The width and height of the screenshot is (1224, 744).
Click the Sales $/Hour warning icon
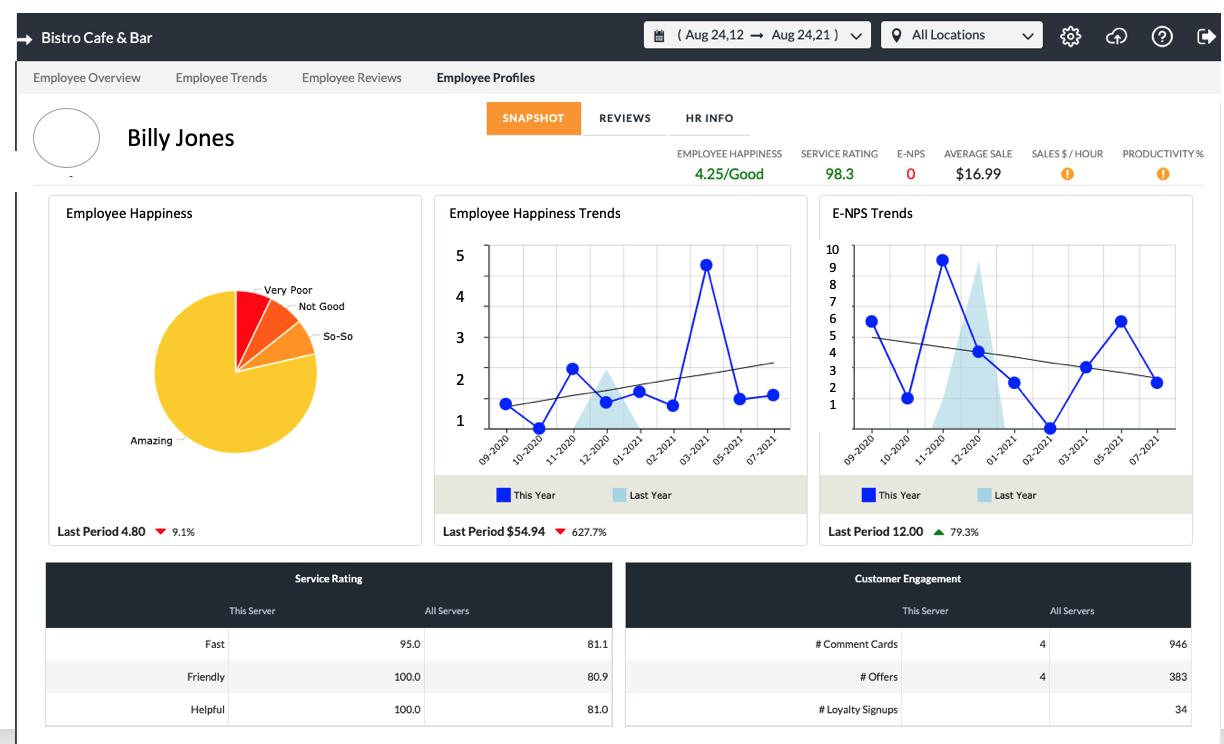pos(1067,174)
